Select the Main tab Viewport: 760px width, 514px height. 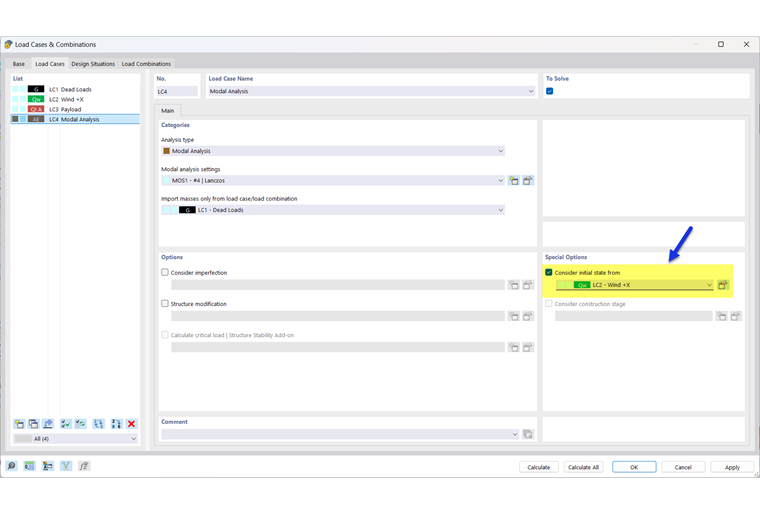coord(168,111)
